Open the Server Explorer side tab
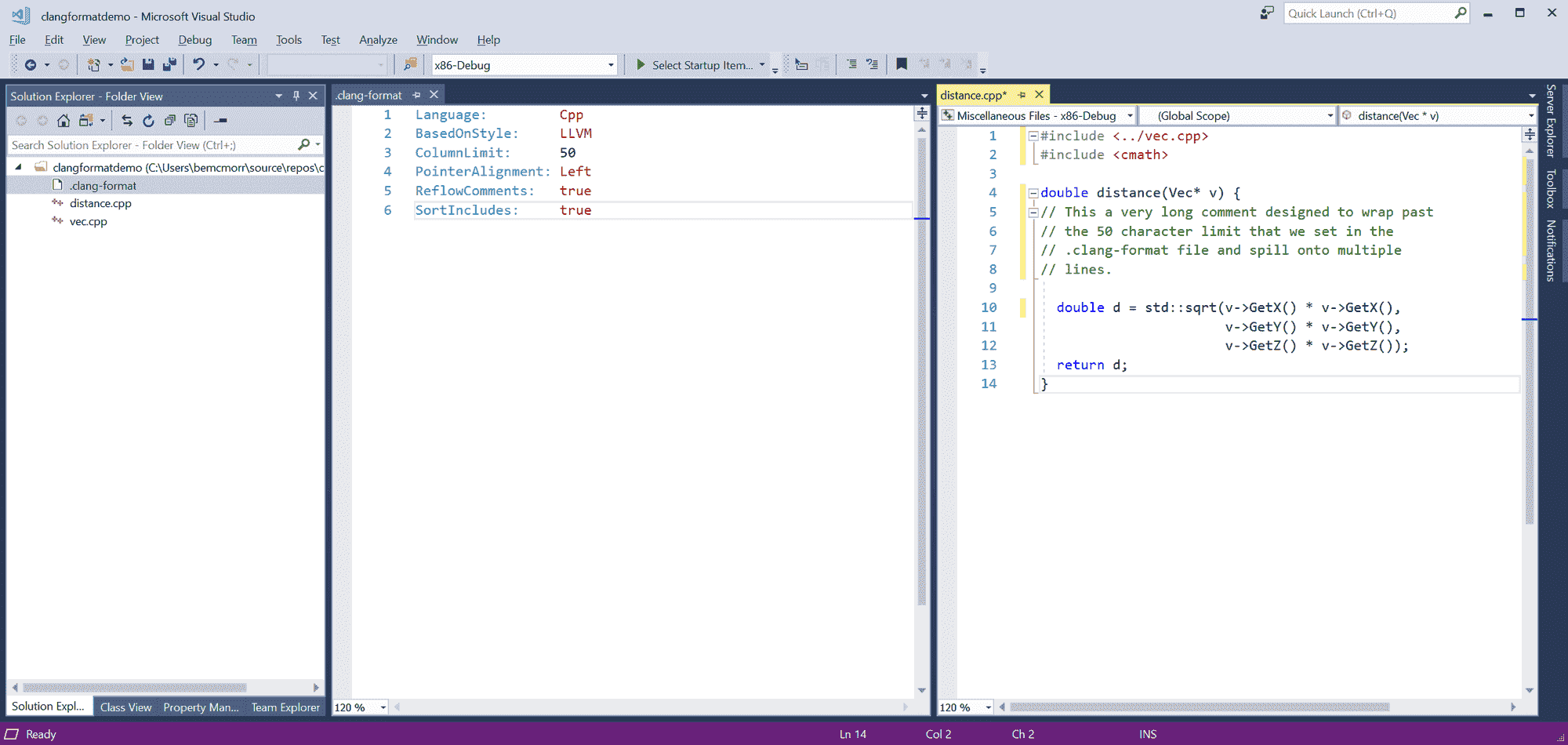 [1551, 121]
